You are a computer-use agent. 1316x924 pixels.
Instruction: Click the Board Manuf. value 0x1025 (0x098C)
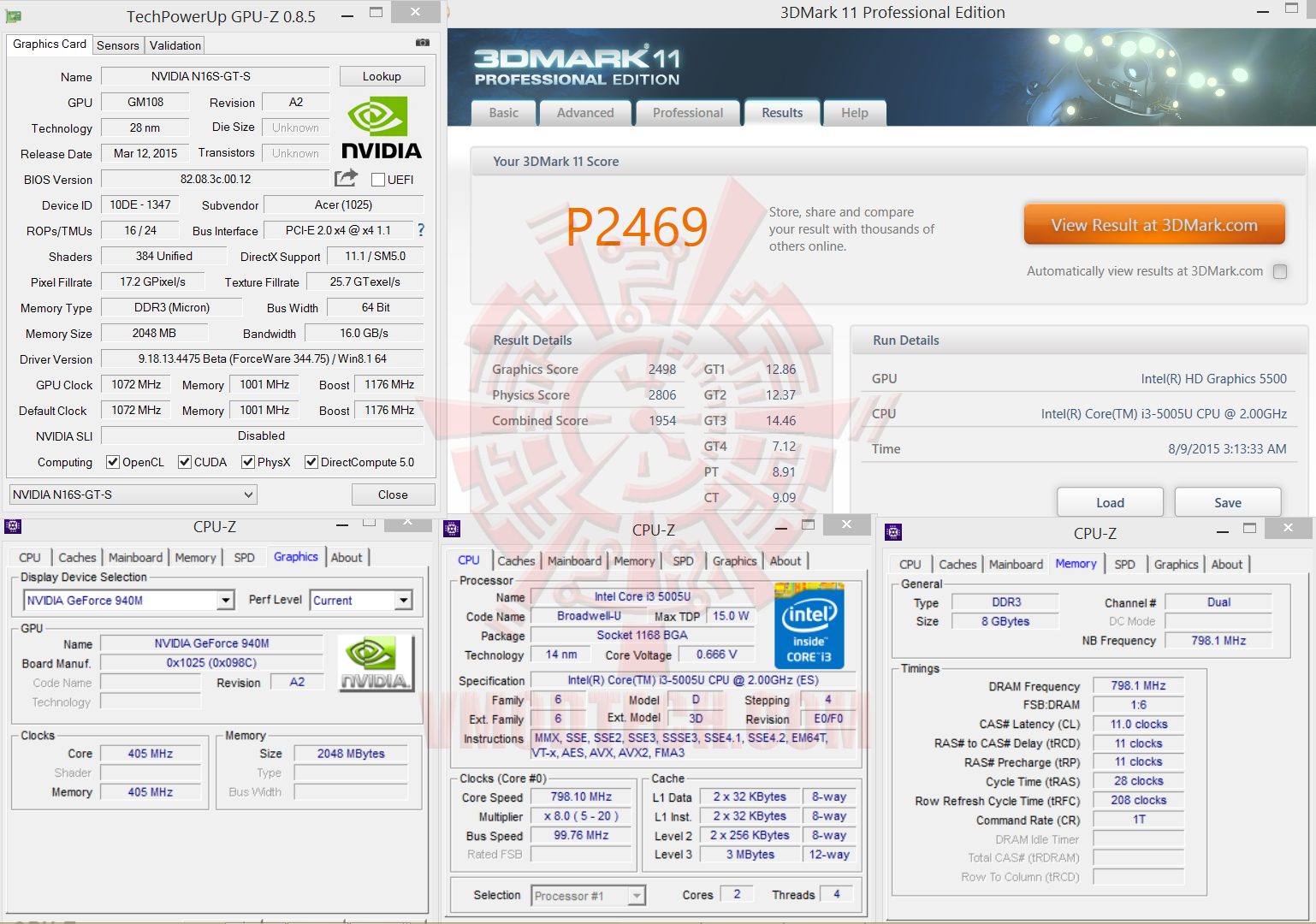[x=211, y=663]
